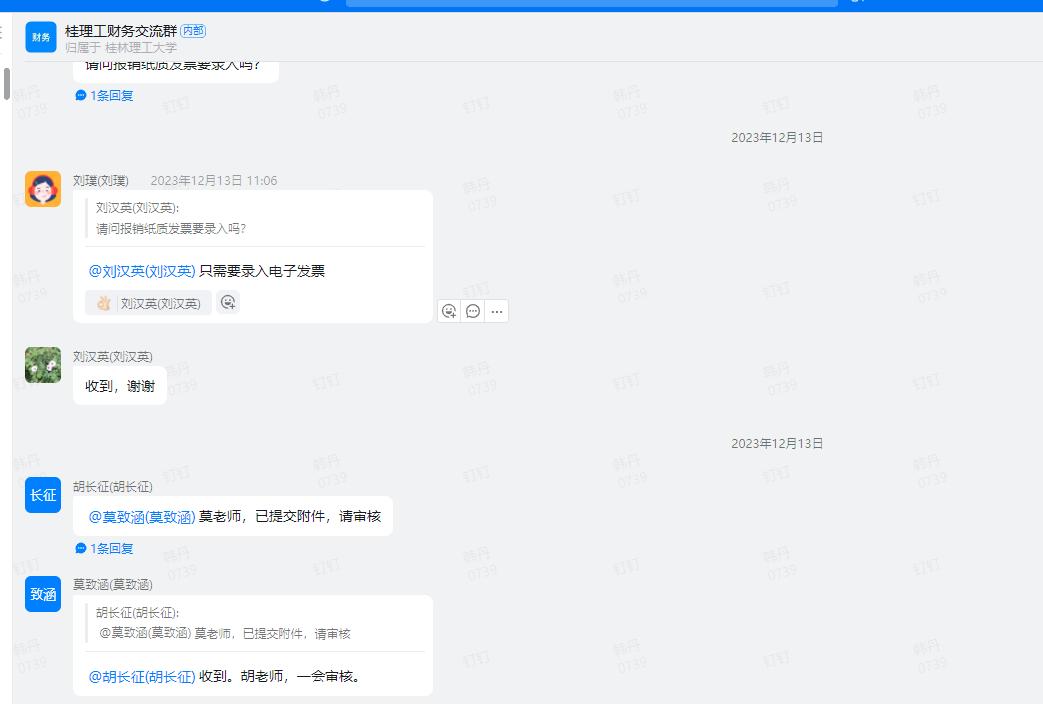Image resolution: width=1043 pixels, height=704 pixels.
Task: Jump to quoted 胡长征 message in 莫致涵's reply
Action: pos(224,633)
